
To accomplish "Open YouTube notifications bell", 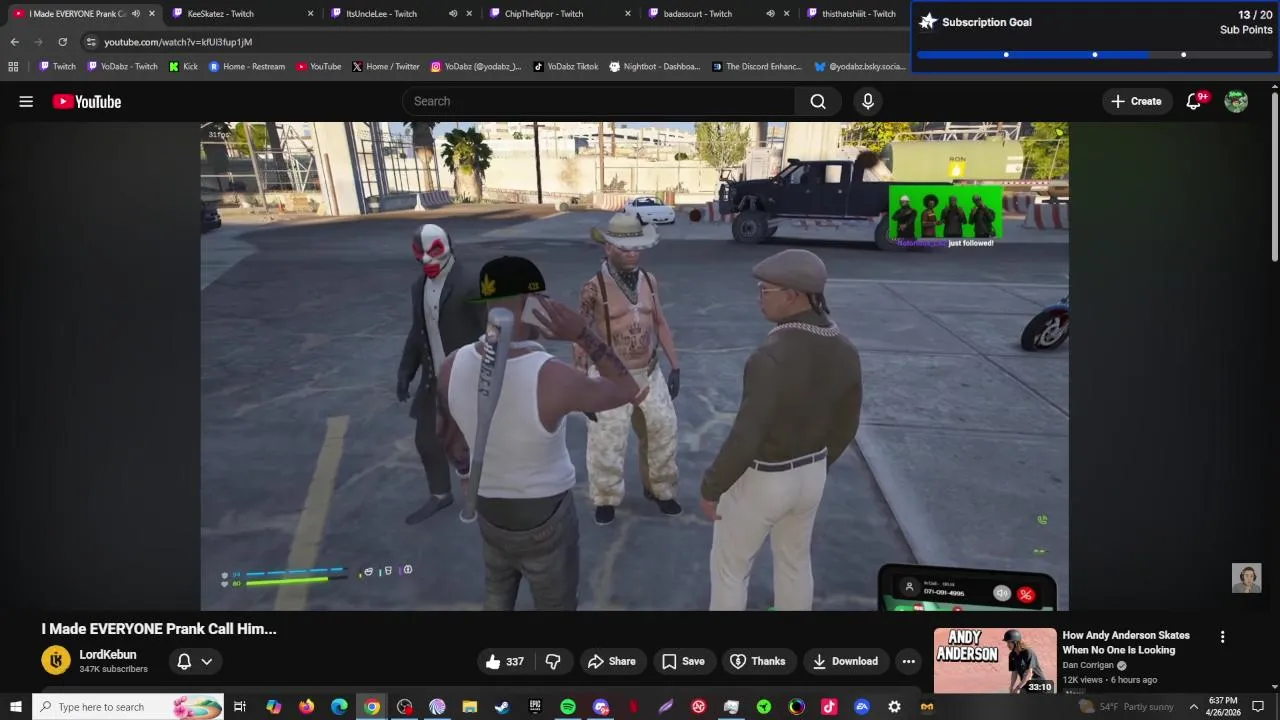I will coord(1194,101).
